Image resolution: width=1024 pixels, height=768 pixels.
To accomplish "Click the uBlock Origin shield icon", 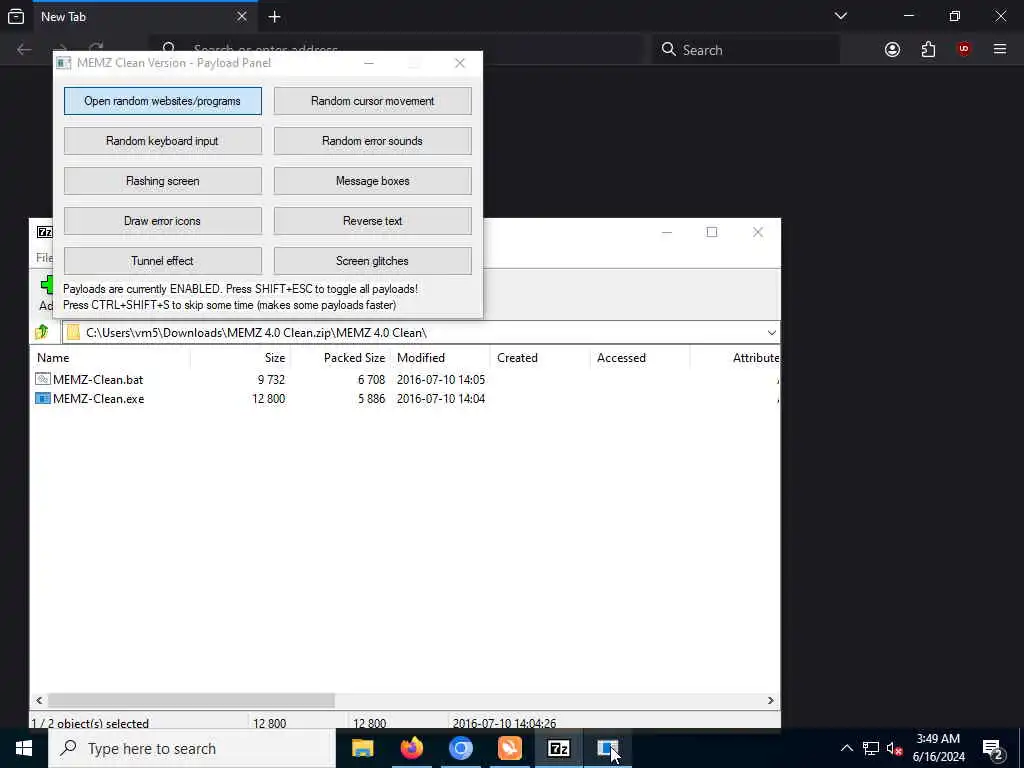I will [x=964, y=50].
